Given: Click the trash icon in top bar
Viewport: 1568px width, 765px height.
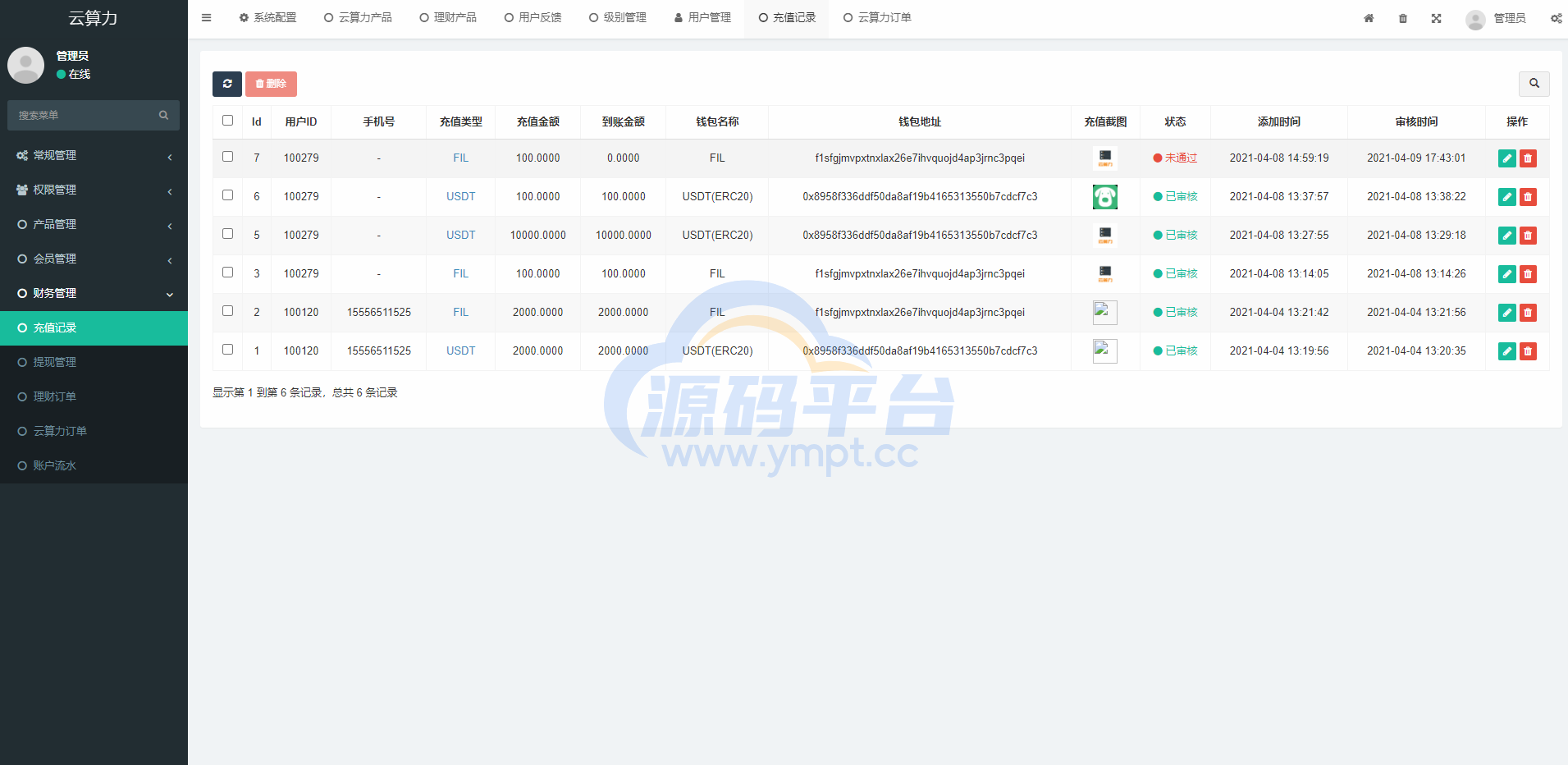Looking at the screenshot, I should click(1403, 18).
